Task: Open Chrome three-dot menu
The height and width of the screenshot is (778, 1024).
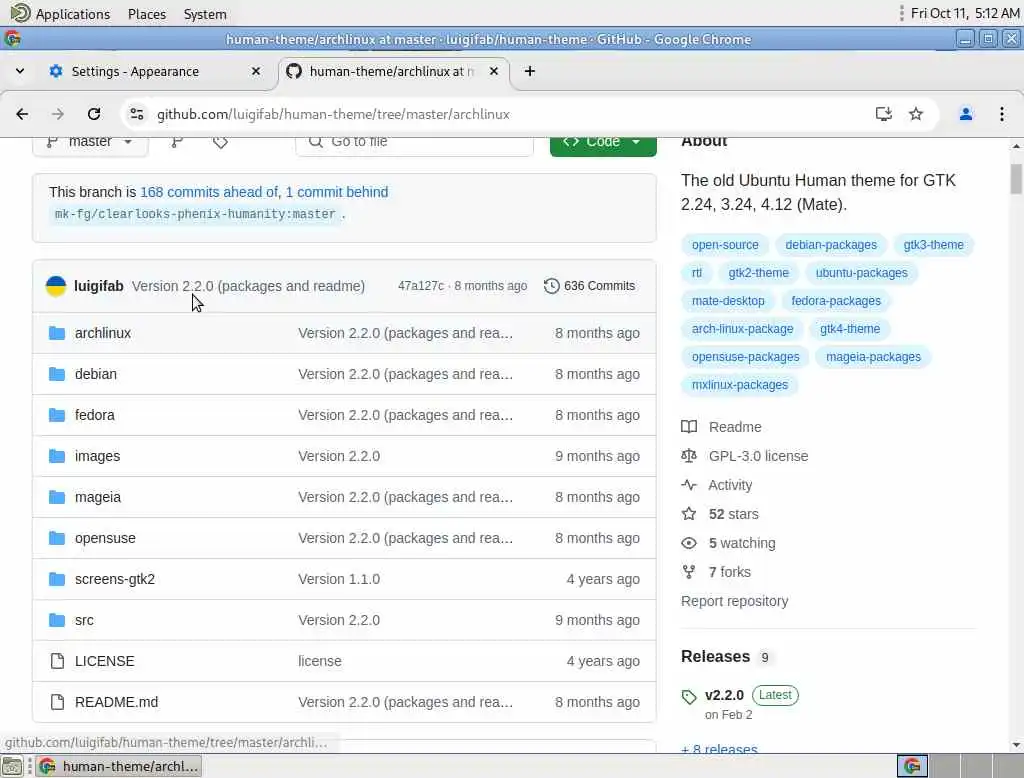Action: 1001,114
